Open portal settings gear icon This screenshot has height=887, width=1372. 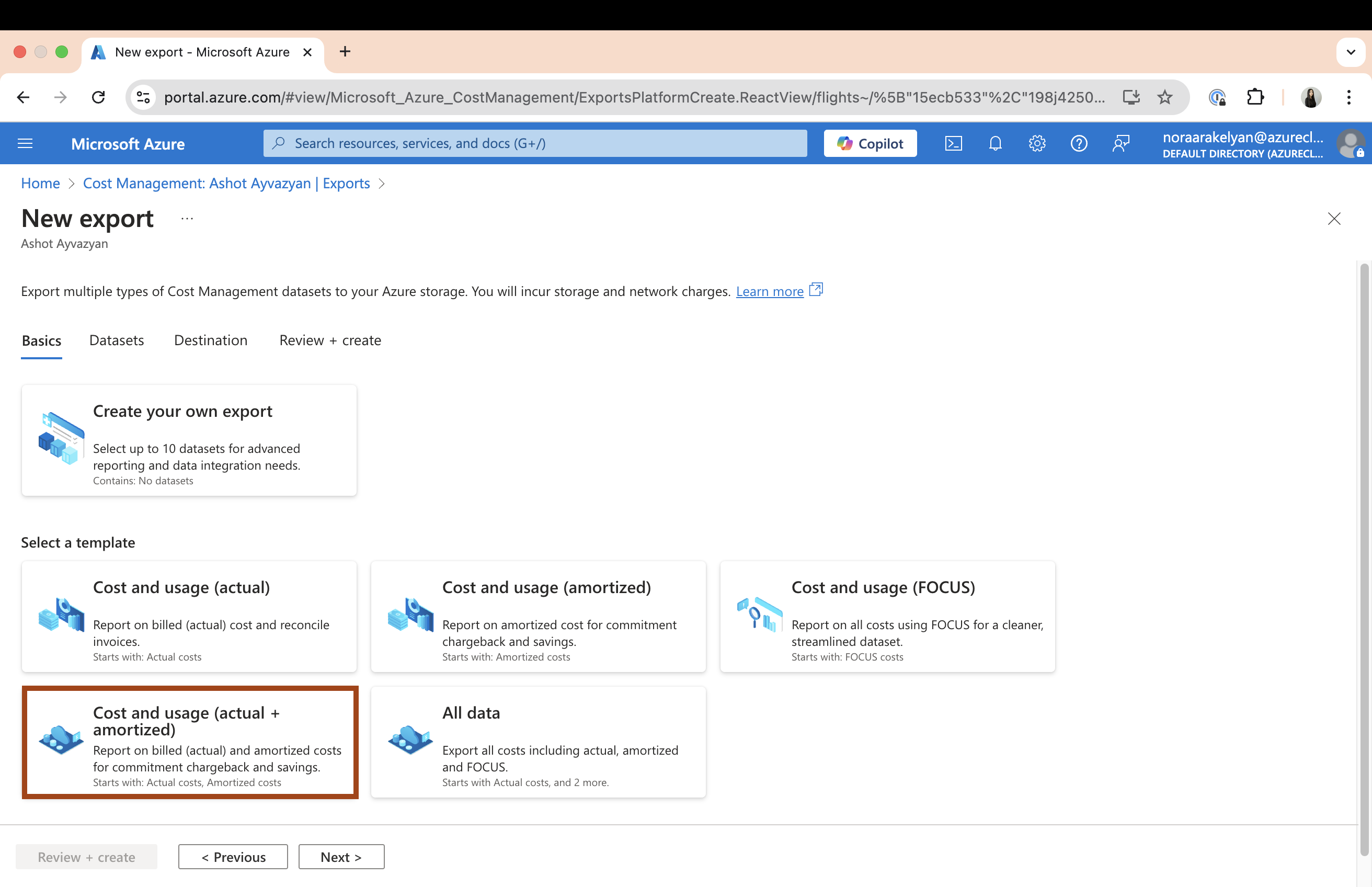tap(1037, 143)
